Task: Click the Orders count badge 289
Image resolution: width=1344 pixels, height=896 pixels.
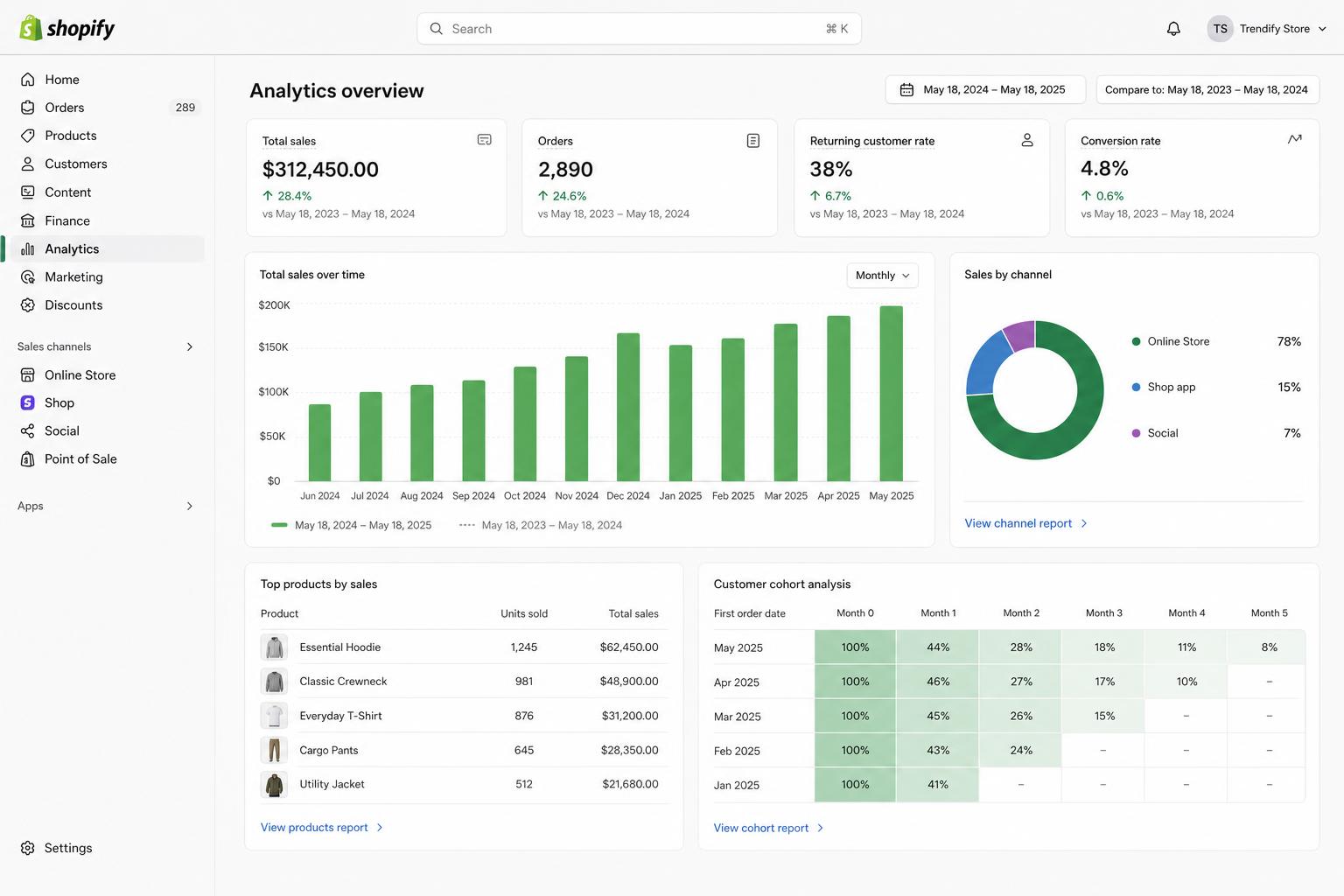Action: tap(185, 108)
